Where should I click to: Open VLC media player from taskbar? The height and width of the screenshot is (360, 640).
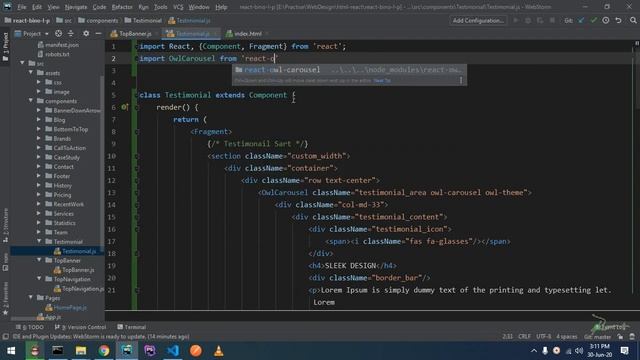[x=218, y=351]
